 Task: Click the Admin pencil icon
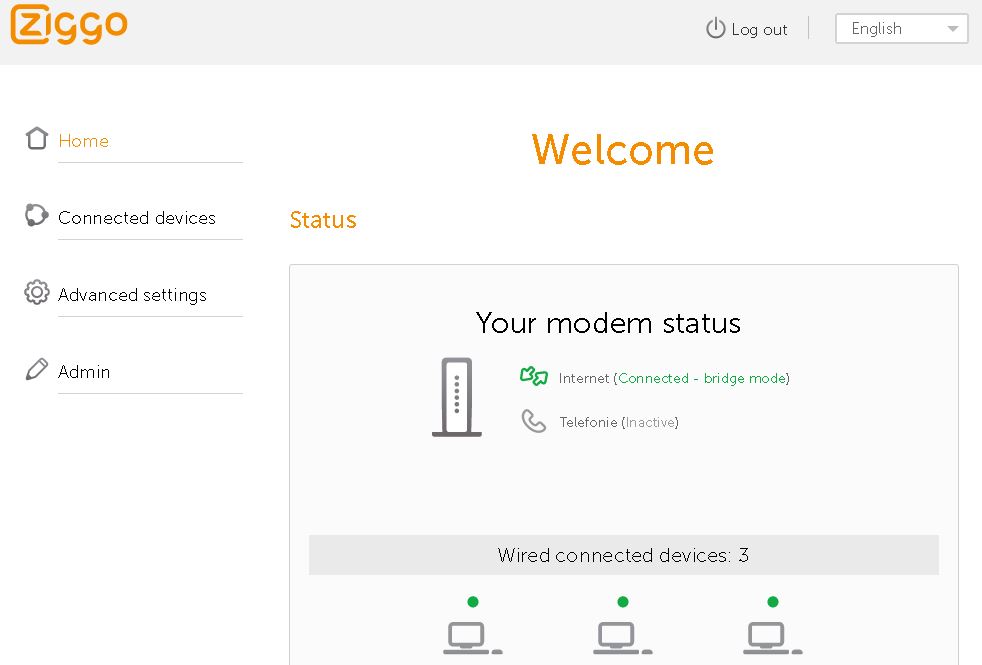coord(37,370)
